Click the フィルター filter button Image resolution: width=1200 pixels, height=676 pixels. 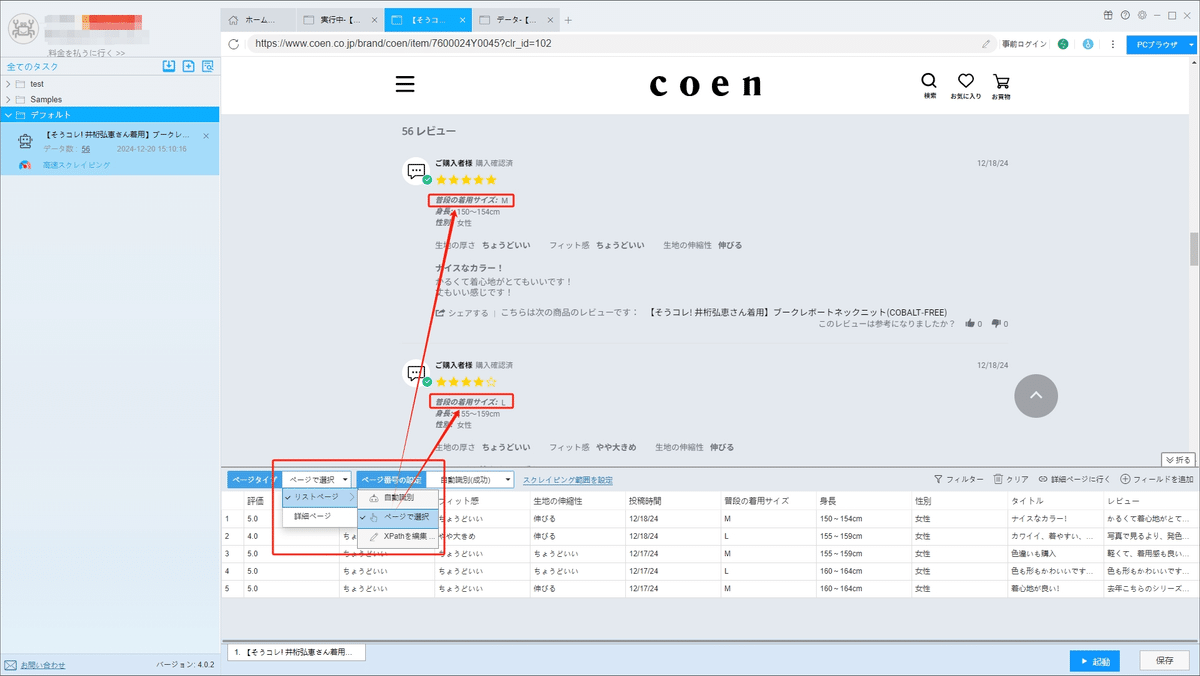tap(958, 480)
